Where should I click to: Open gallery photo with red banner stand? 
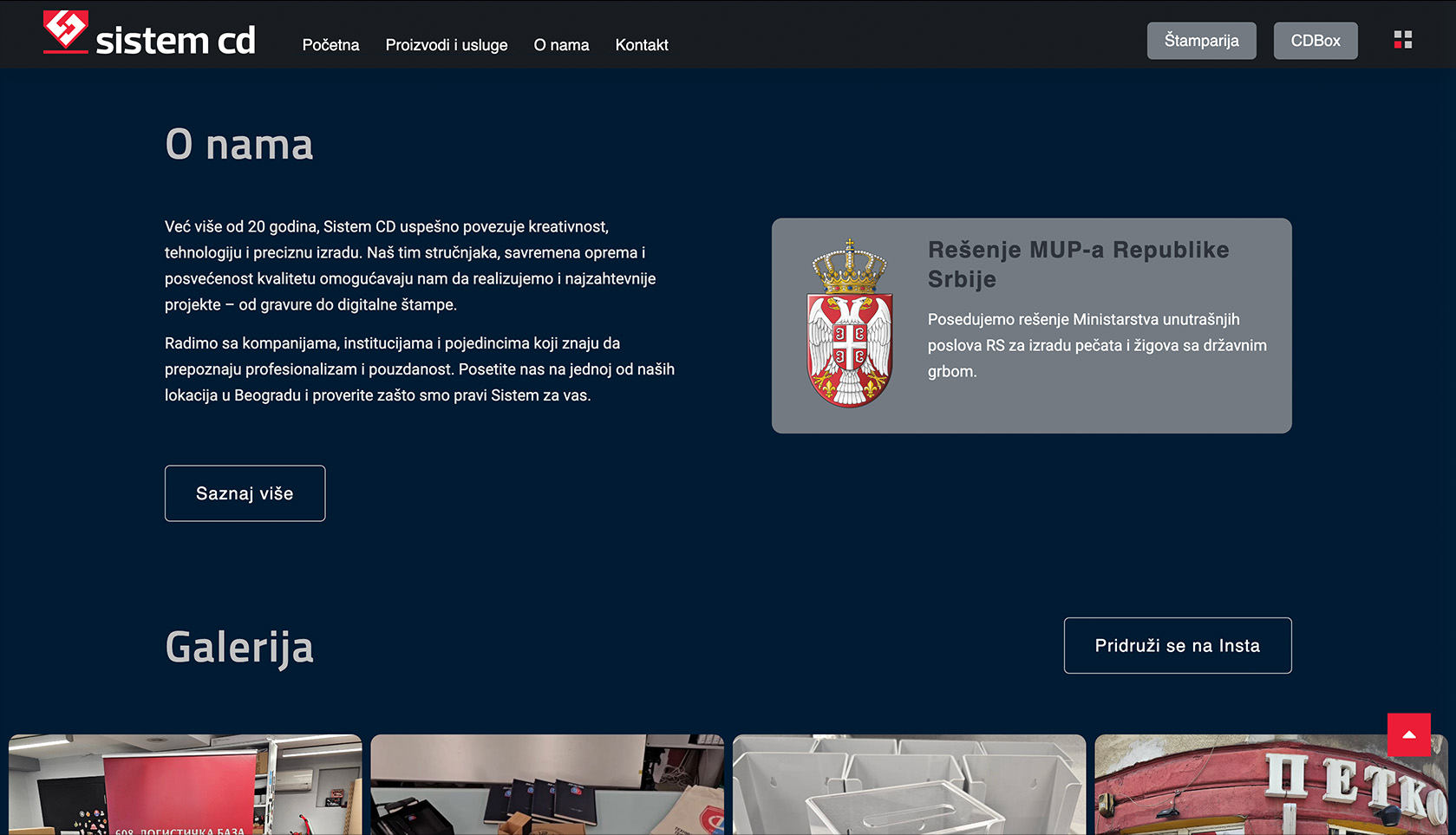click(185, 785)
